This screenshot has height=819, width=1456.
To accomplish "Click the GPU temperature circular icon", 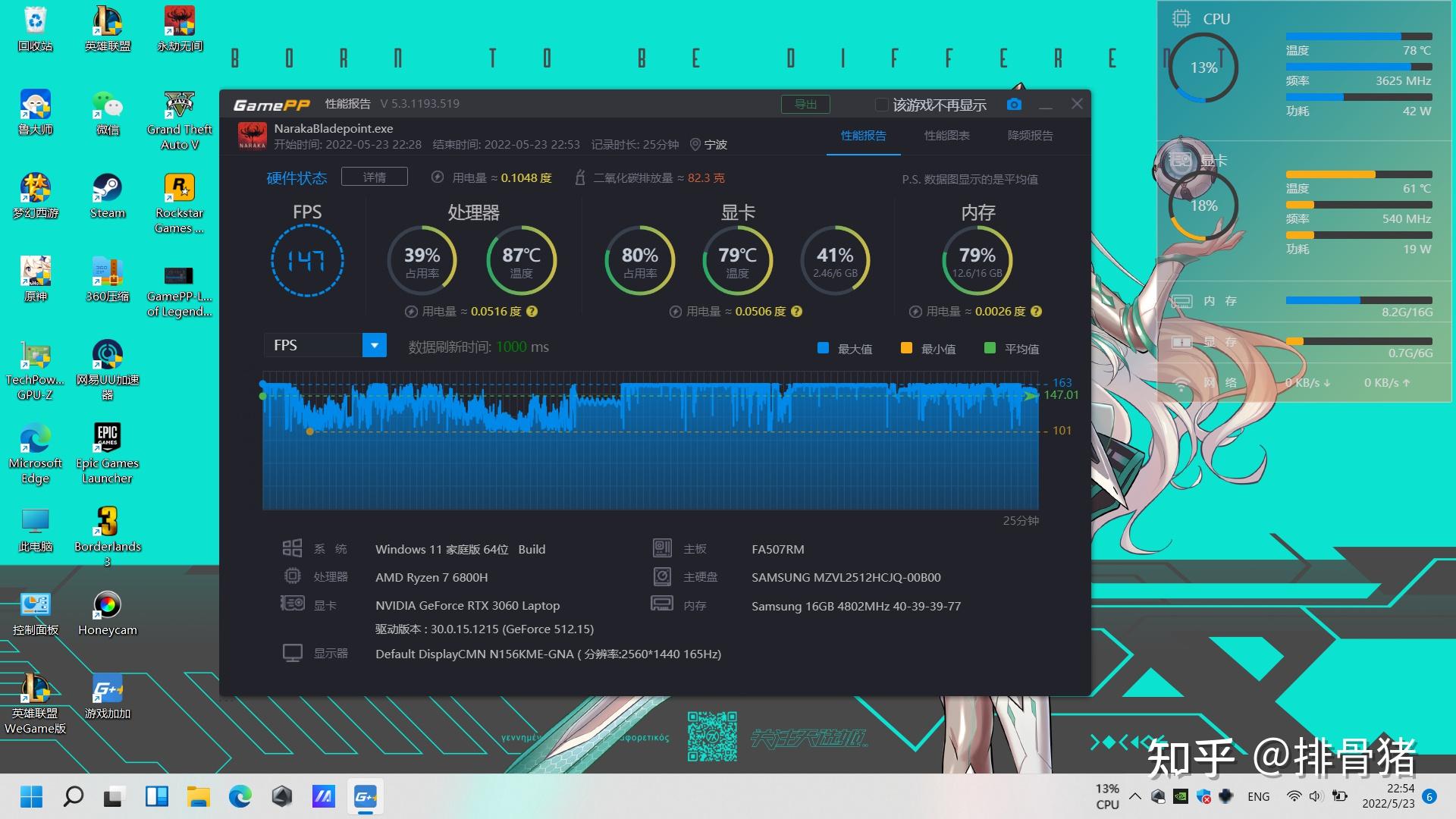I will [x=735, y=261].
